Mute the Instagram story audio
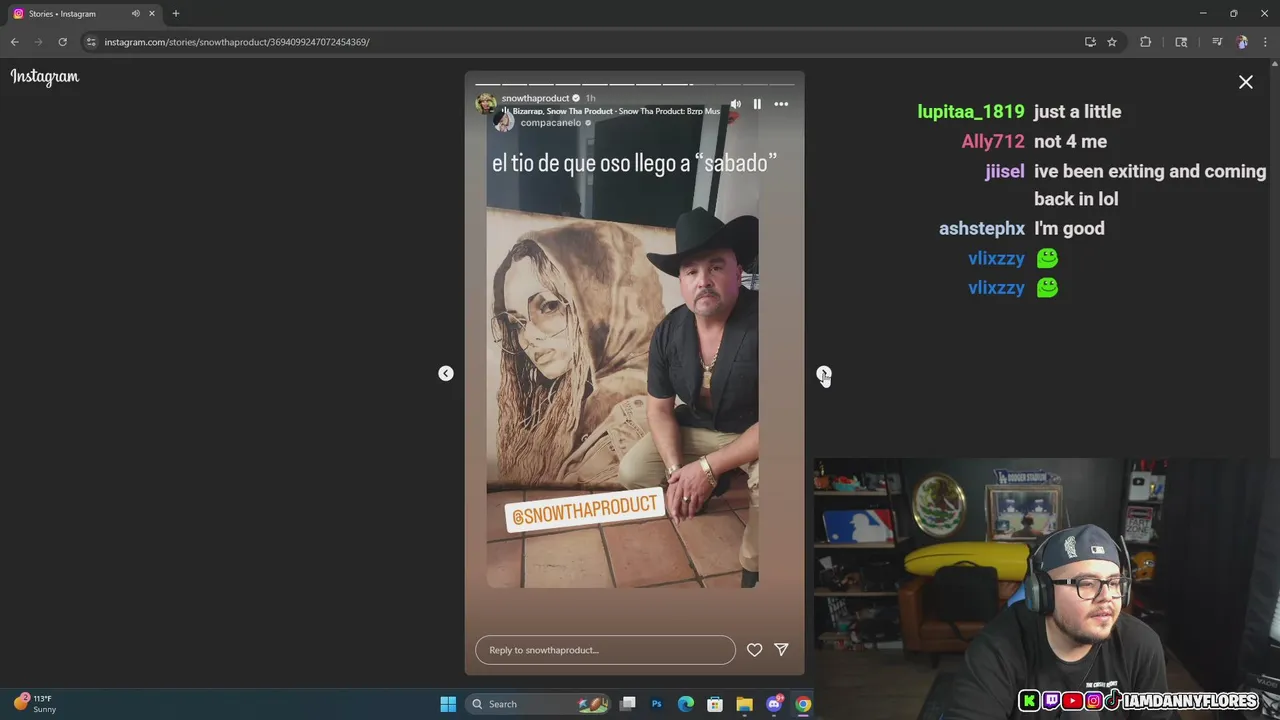Viewport: 1280px width, 720px height. tap(736, 104)
